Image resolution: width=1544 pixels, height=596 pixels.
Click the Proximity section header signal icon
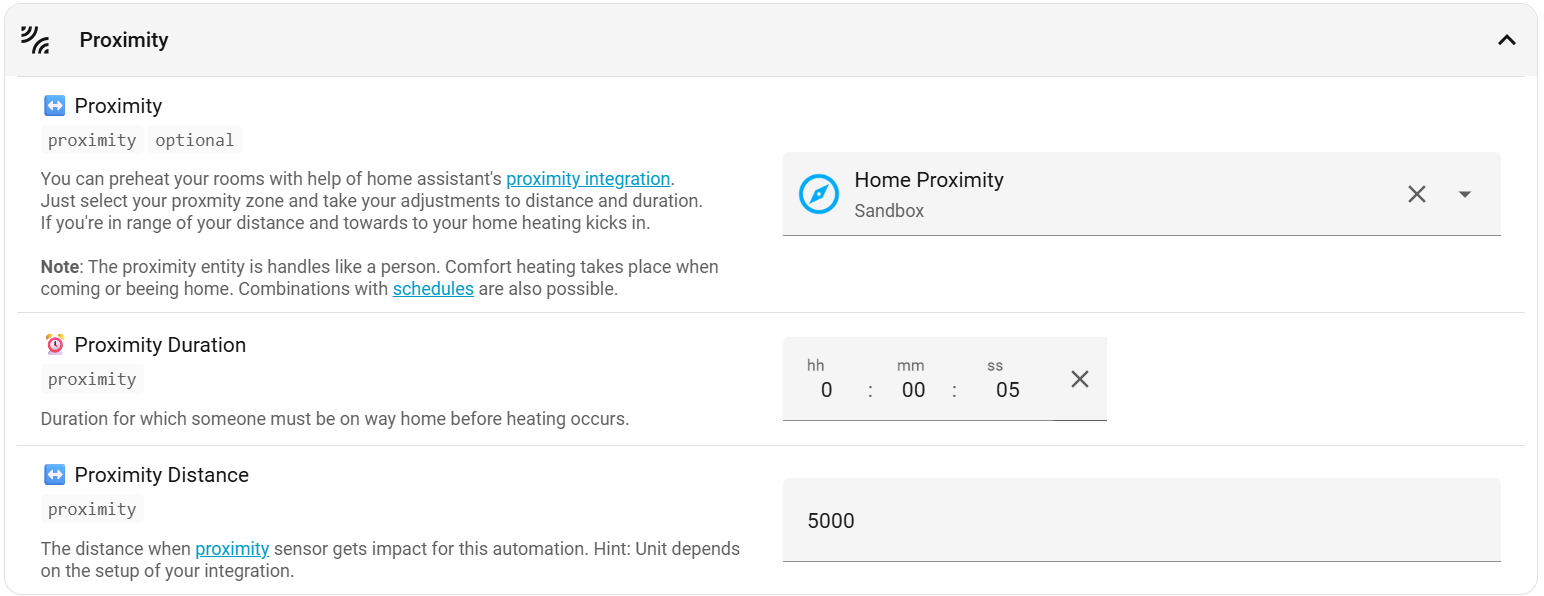point(35,40)
